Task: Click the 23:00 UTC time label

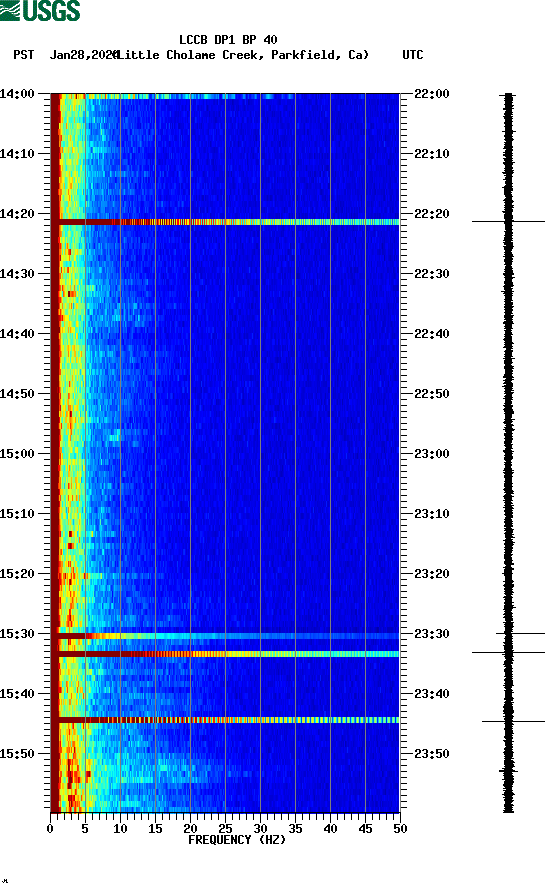Action: click(432, 454)
